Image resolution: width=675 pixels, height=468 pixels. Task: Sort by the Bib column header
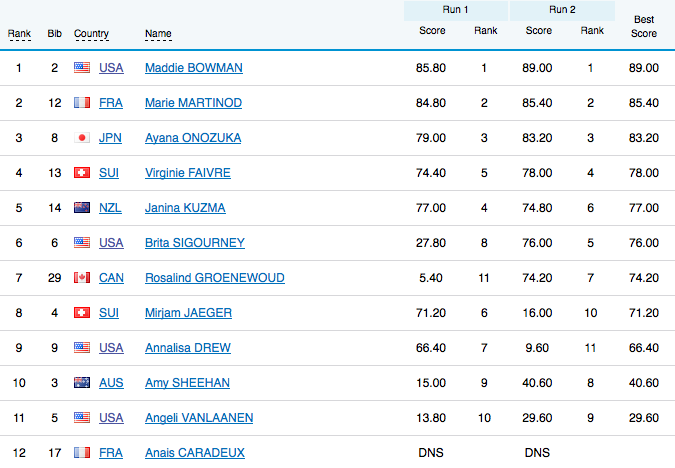pyautogui.click(x=54, y=34)
